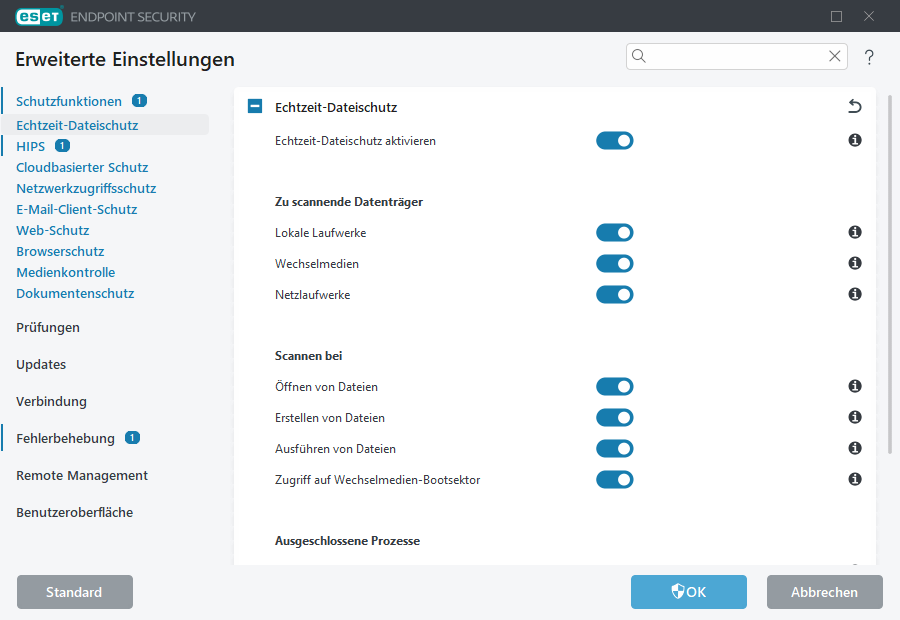Collapse the Echtzeit-Dateischutz section

(x=254, y=105)
